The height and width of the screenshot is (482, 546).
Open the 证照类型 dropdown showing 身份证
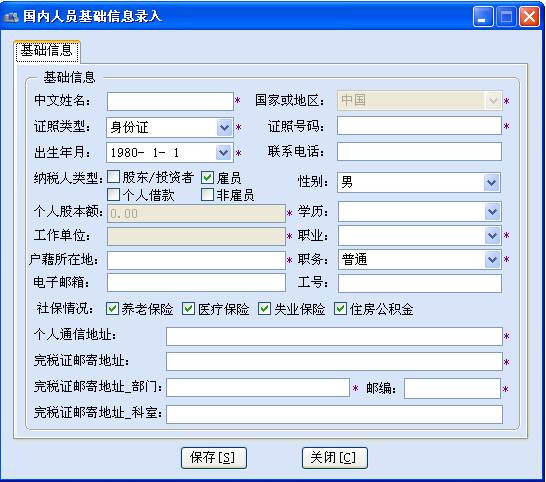[225, 127]
